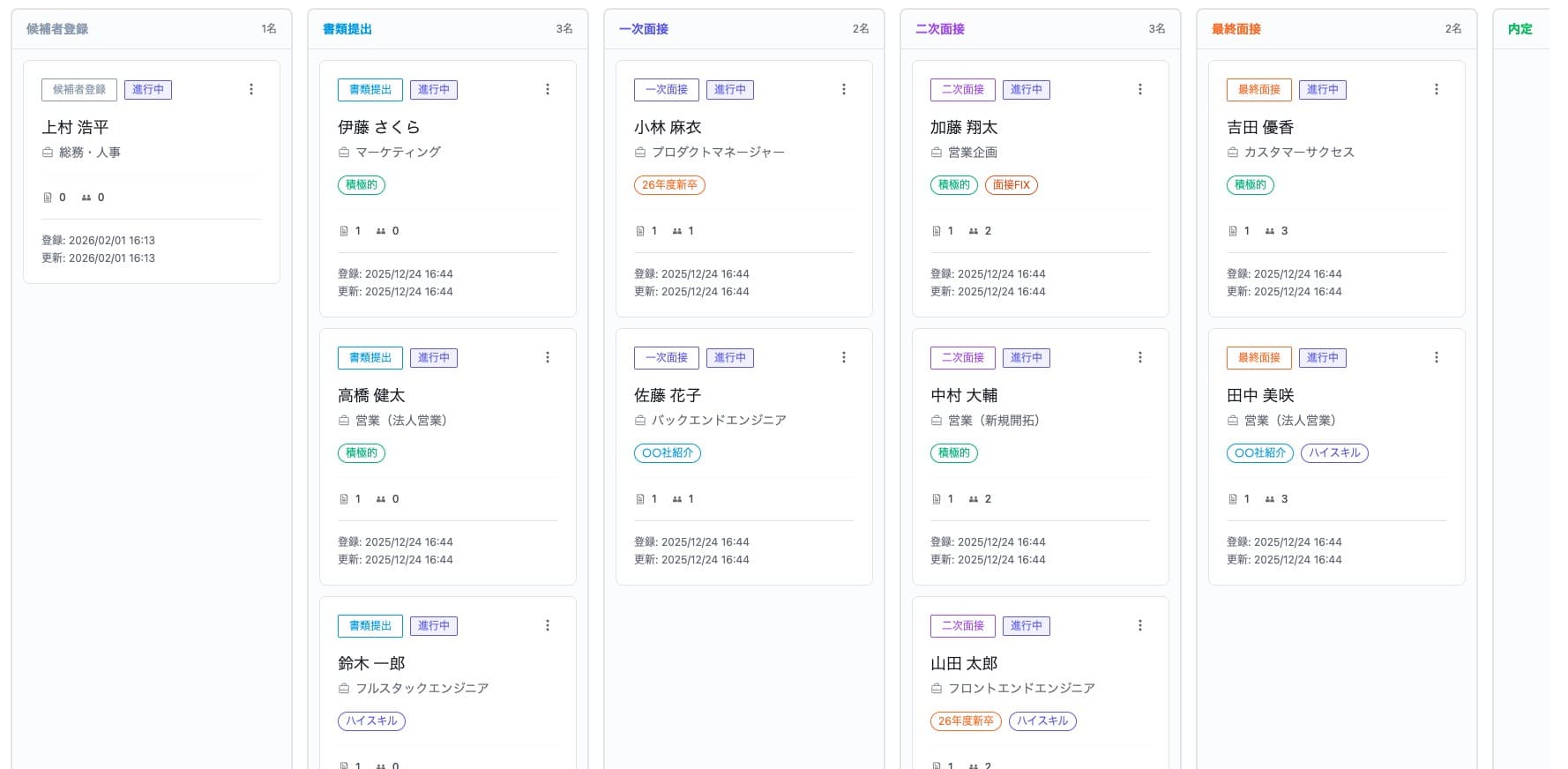Screen dimensions: 1568x769
Task: Open candidate 佐藤 花子
Action: (668, 395)
